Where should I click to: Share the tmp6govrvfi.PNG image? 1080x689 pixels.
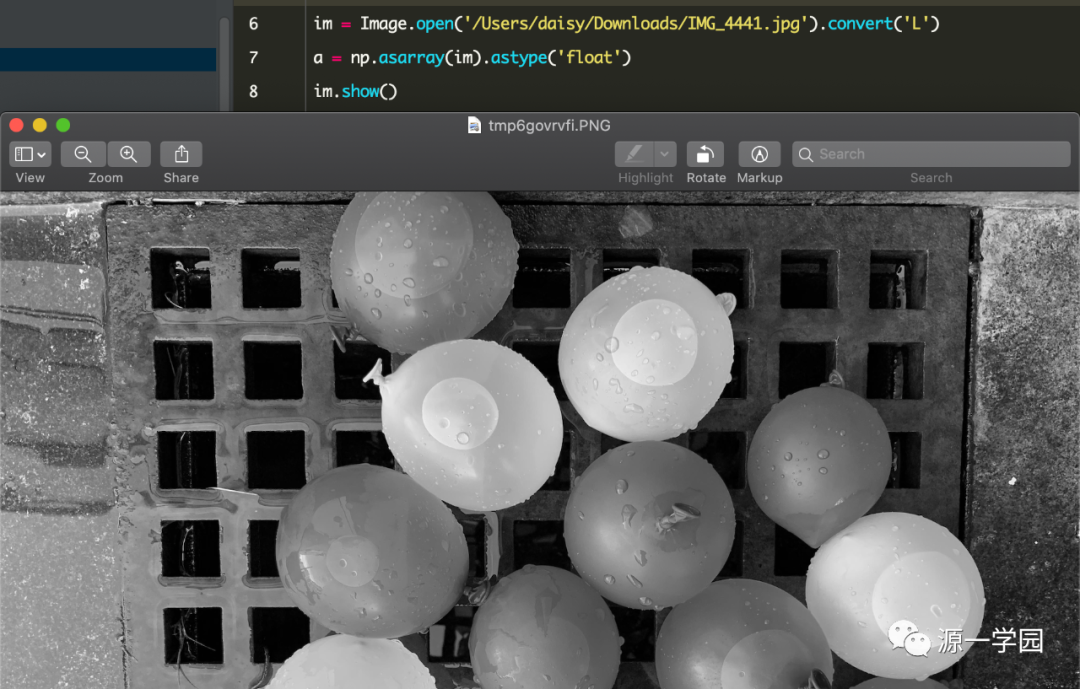181,154
